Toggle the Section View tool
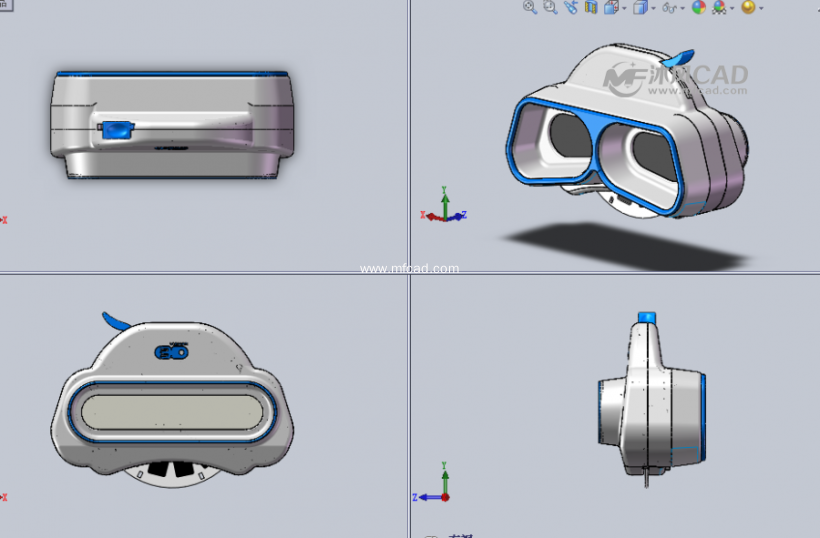This screenshot has width=820, height=538. point(591,7)
